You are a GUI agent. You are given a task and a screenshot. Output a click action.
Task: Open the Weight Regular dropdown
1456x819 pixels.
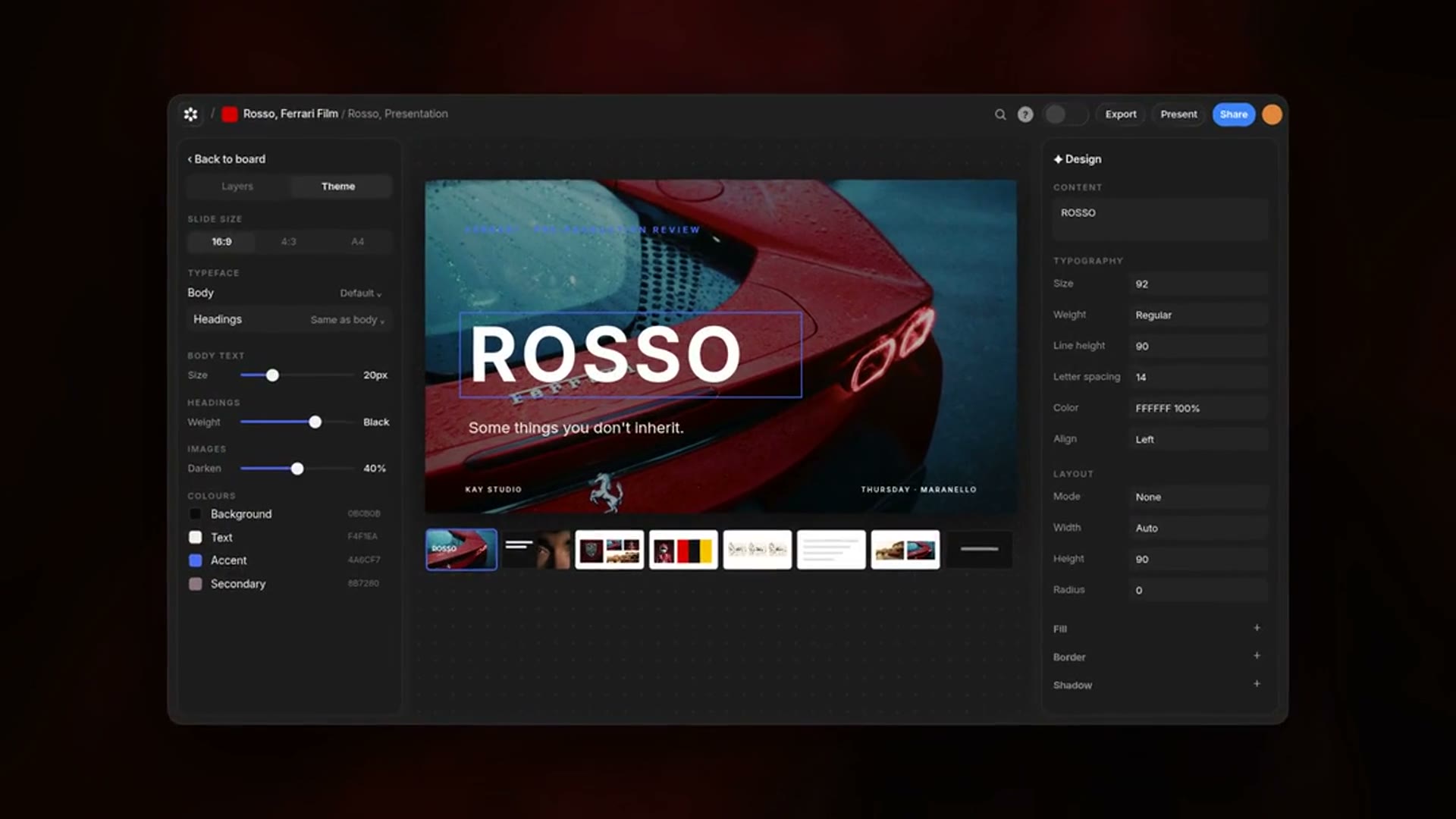click(x=1198, y=315)
